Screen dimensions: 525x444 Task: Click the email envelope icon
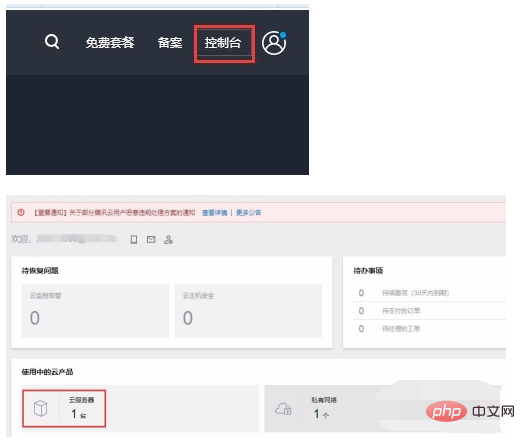pos(151,239)
